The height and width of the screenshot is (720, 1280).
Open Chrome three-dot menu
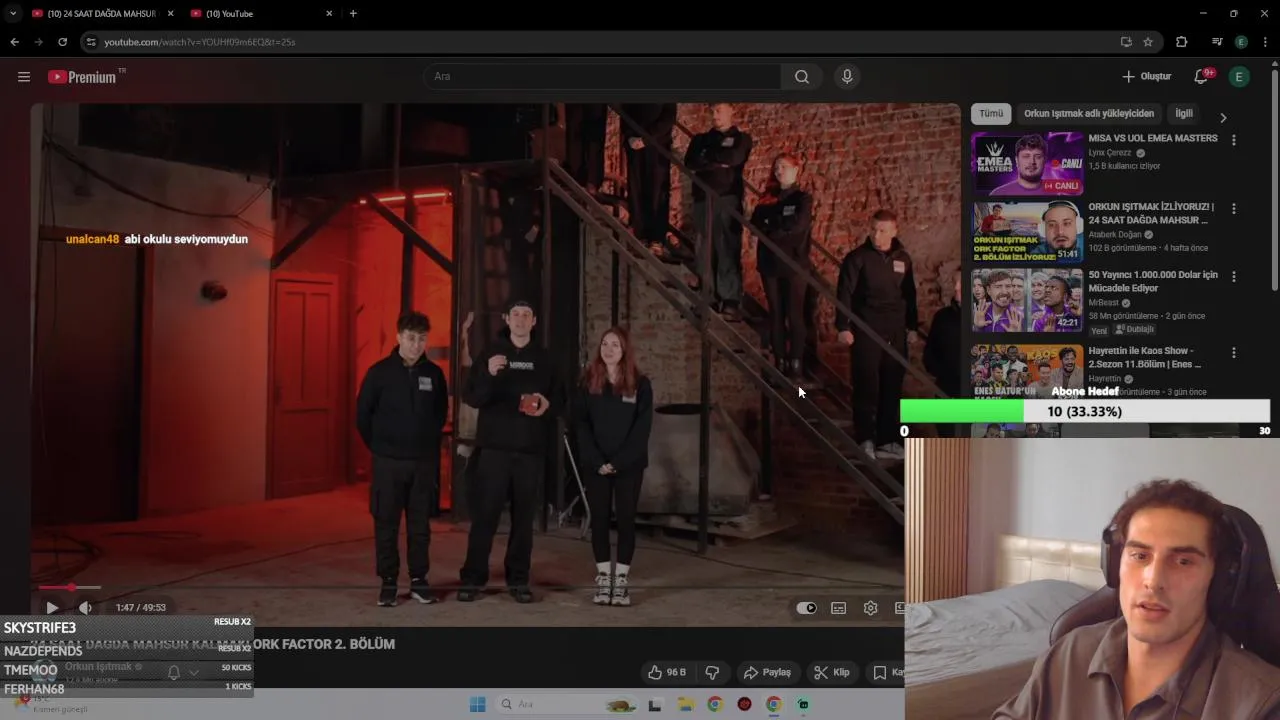coord(1266,42)
